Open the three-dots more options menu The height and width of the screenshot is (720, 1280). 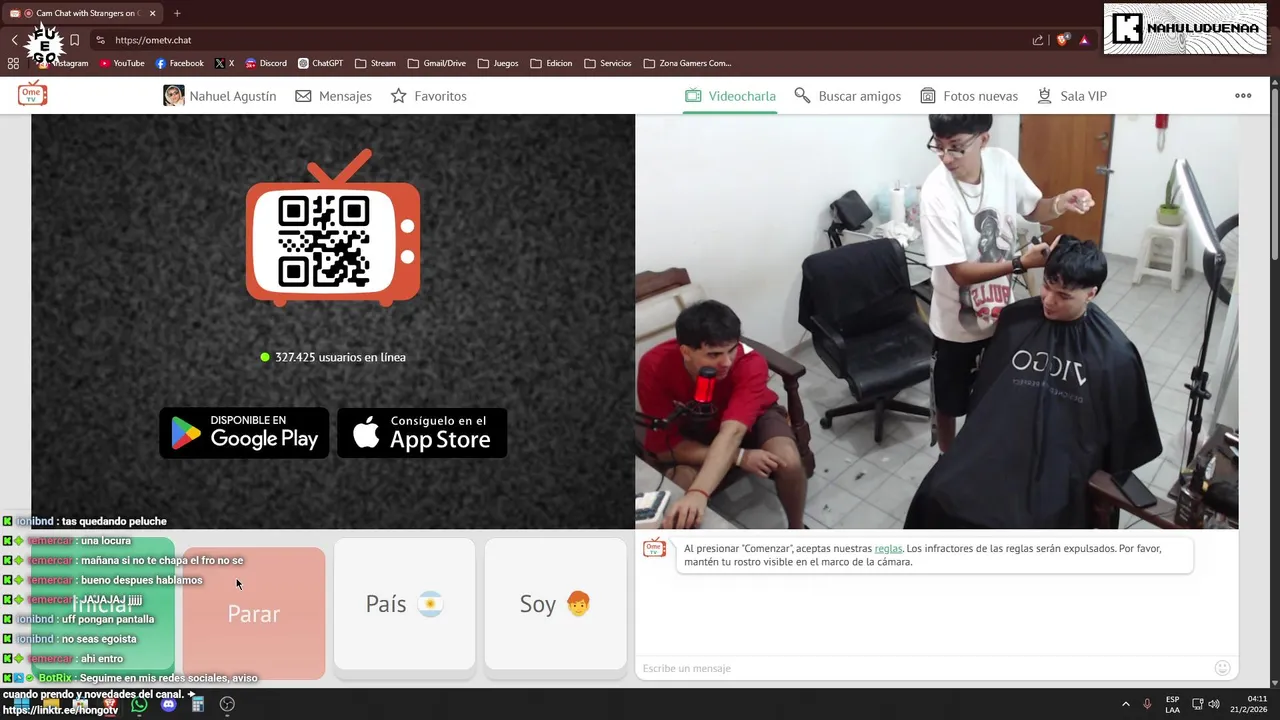[x=1243, y=96]
